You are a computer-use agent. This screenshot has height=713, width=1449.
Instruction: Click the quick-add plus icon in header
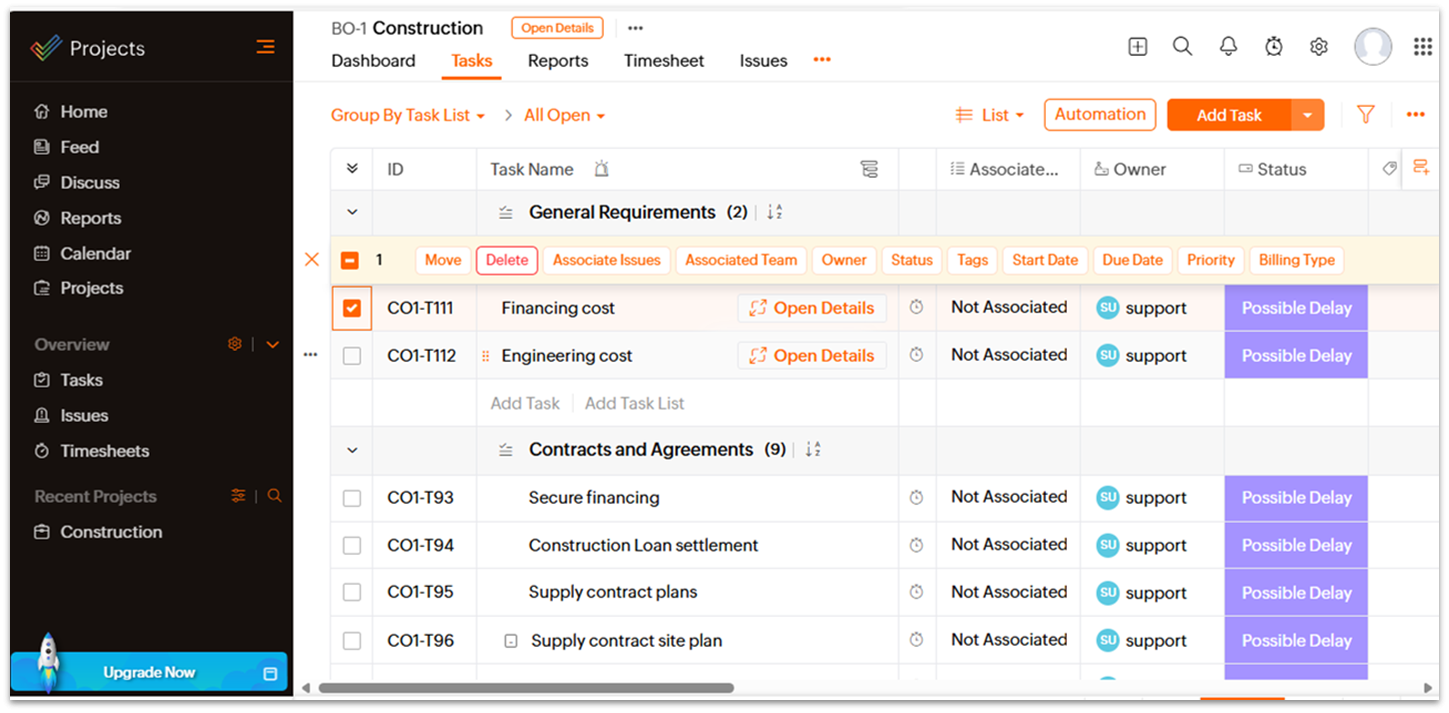coord(1137,47)
